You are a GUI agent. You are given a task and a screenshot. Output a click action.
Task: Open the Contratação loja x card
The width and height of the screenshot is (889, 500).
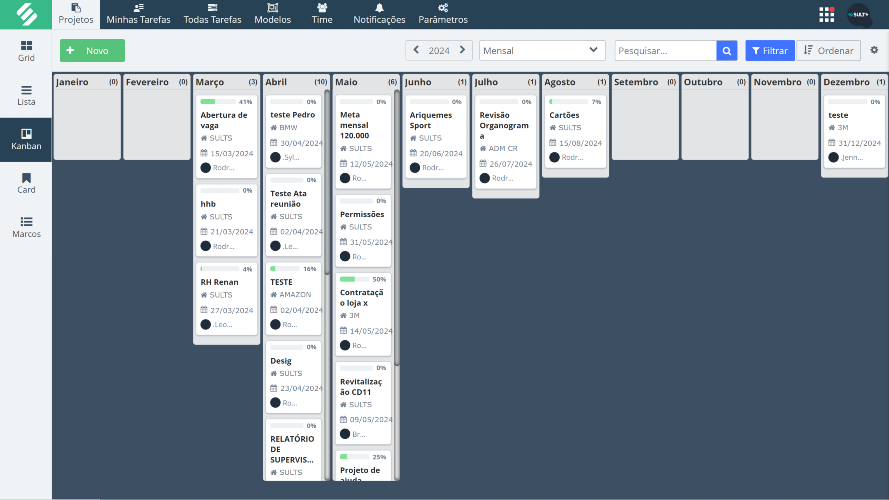point(363,314)
